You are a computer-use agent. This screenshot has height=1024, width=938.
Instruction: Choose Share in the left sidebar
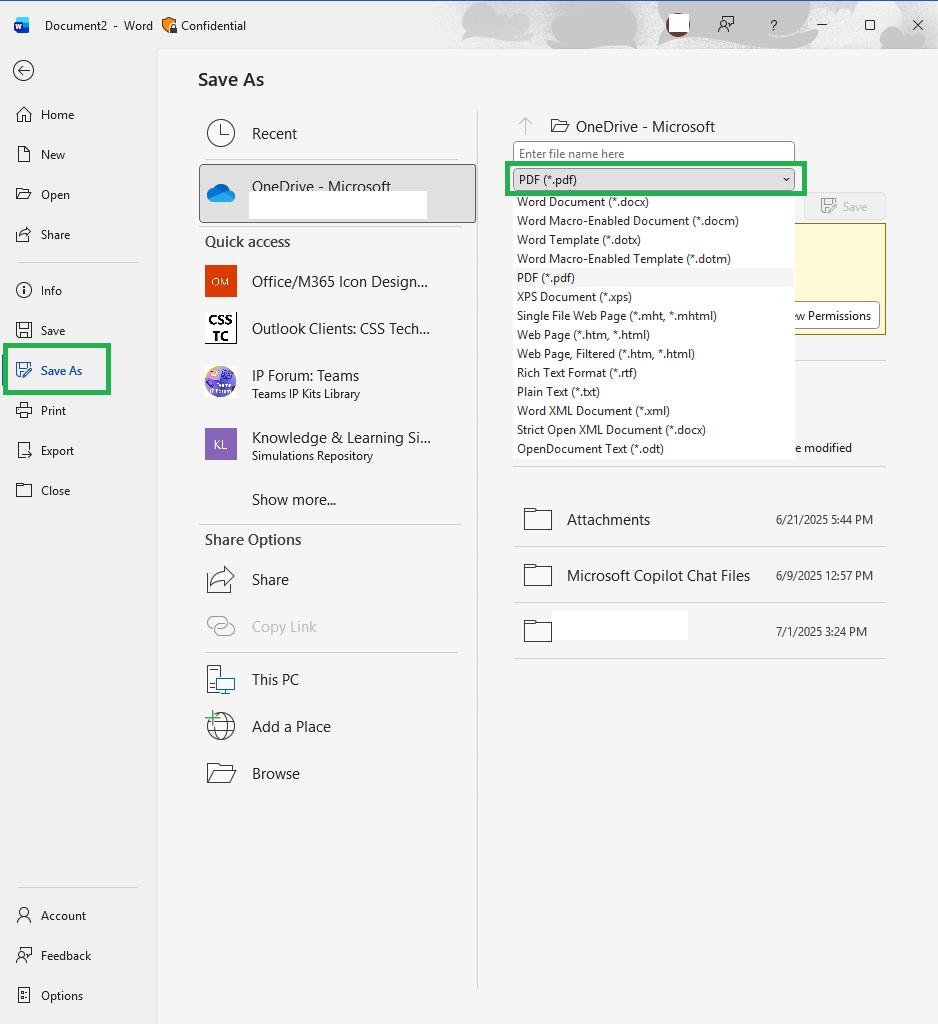coord(42,234)
